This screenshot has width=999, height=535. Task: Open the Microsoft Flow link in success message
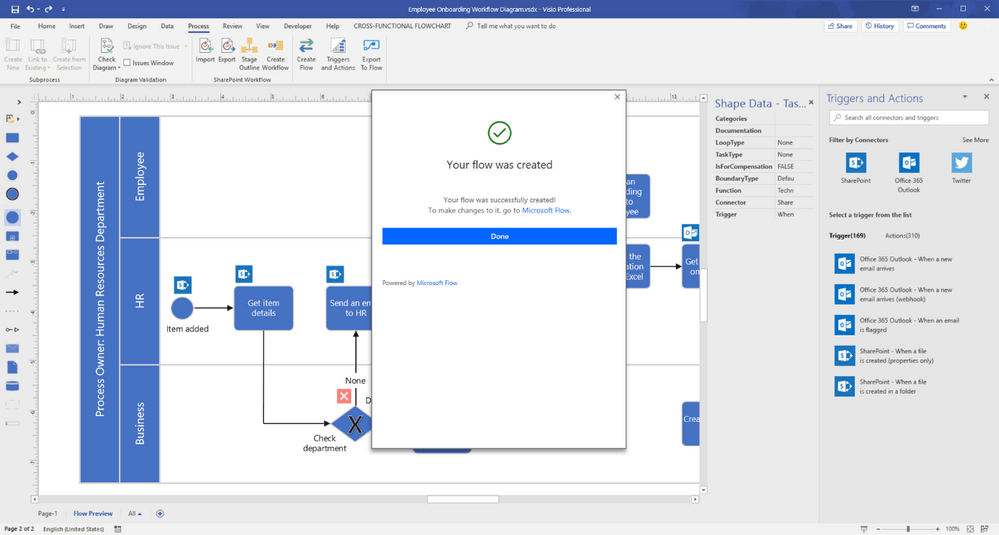coord(546,211)
